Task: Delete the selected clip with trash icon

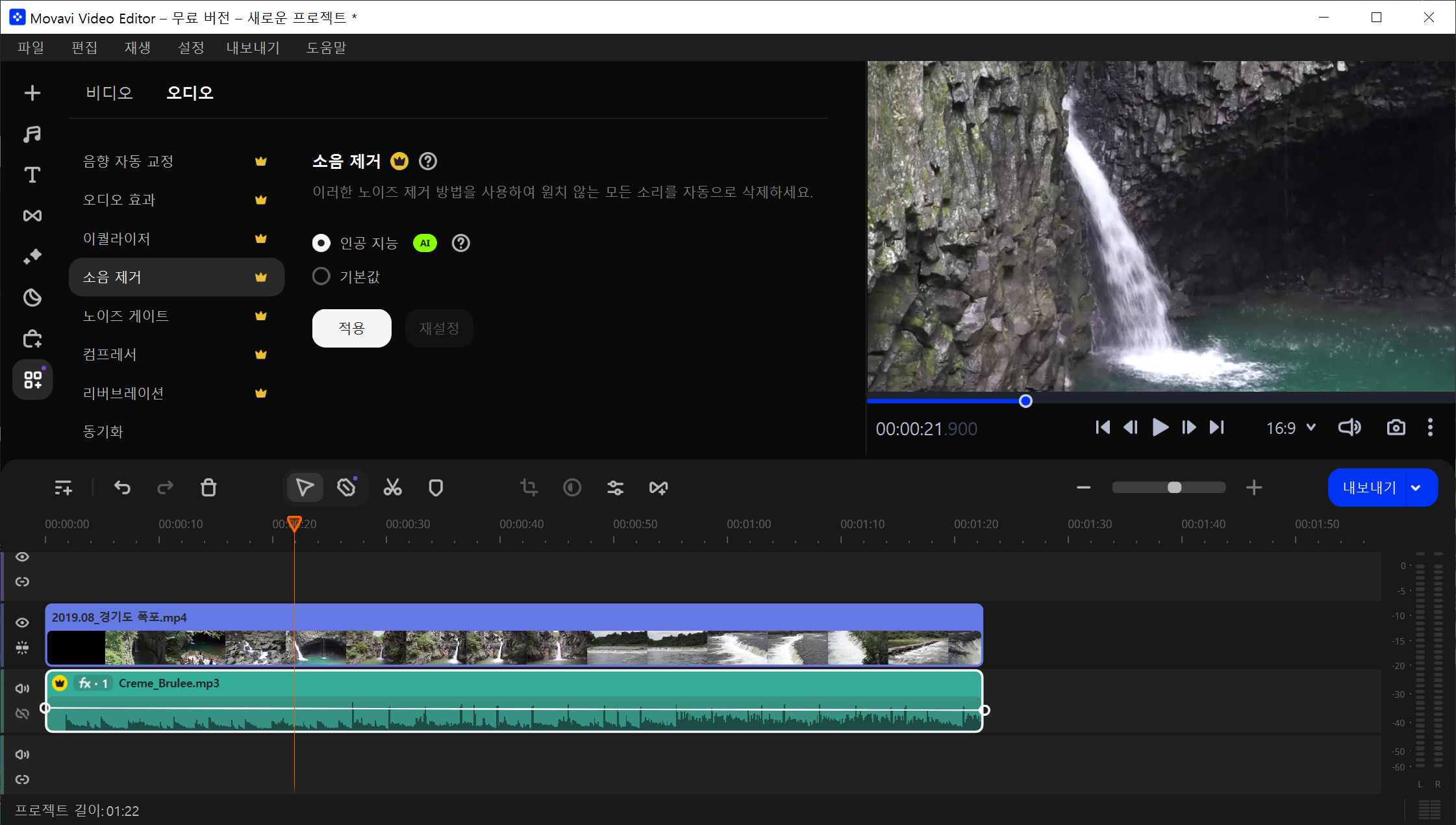Action: tap(208, 487)
